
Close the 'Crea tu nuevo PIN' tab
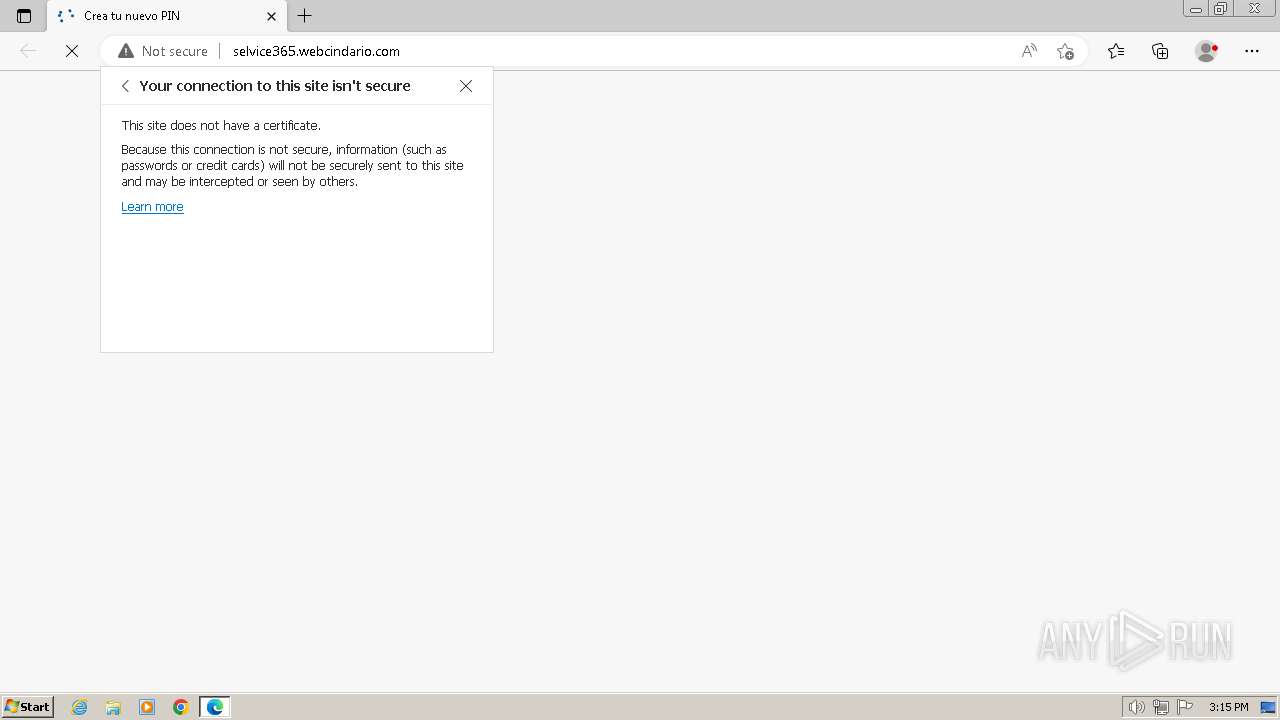click(271, 16)
